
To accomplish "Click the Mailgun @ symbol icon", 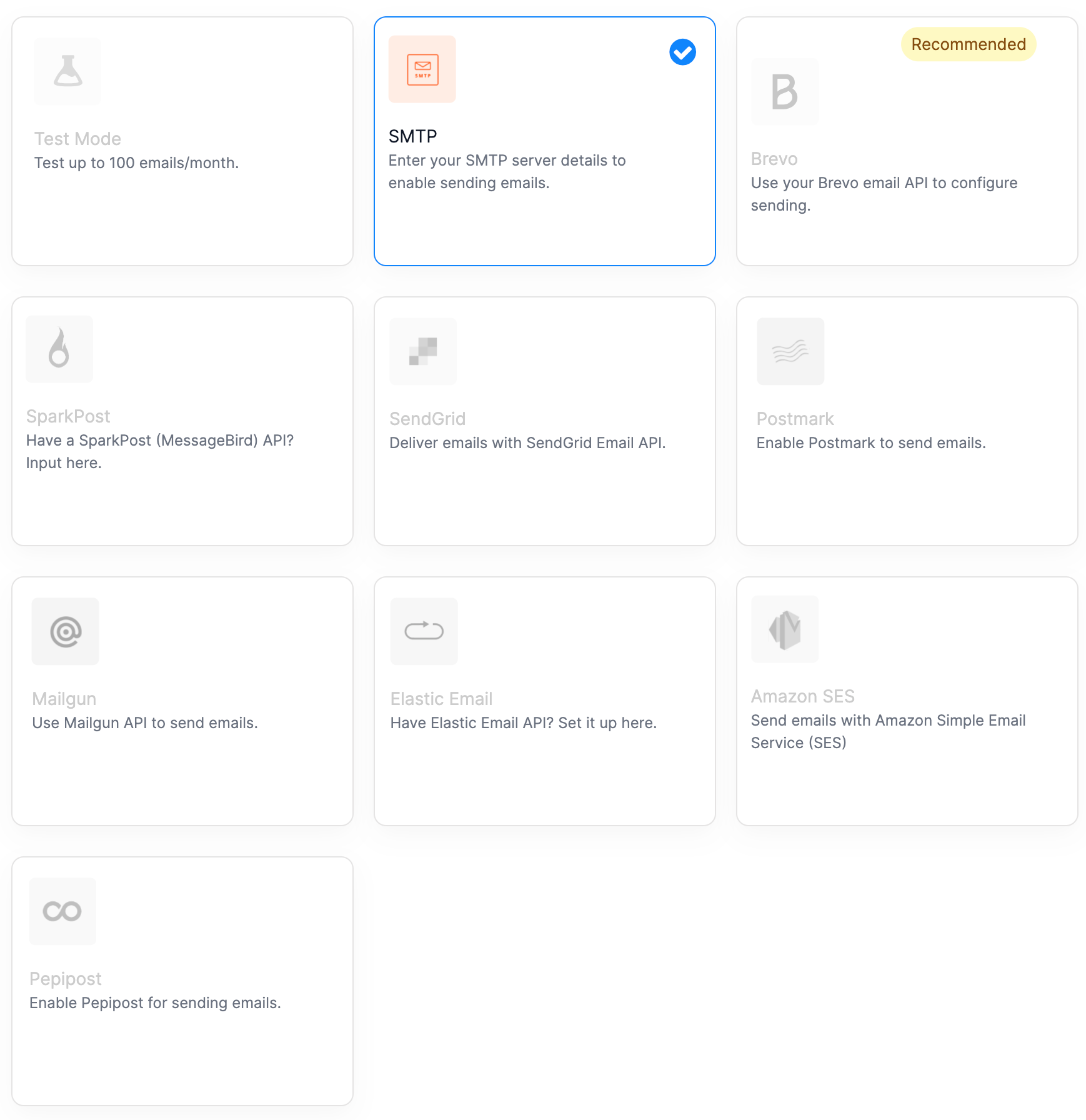I will click(x=65, y=631).
